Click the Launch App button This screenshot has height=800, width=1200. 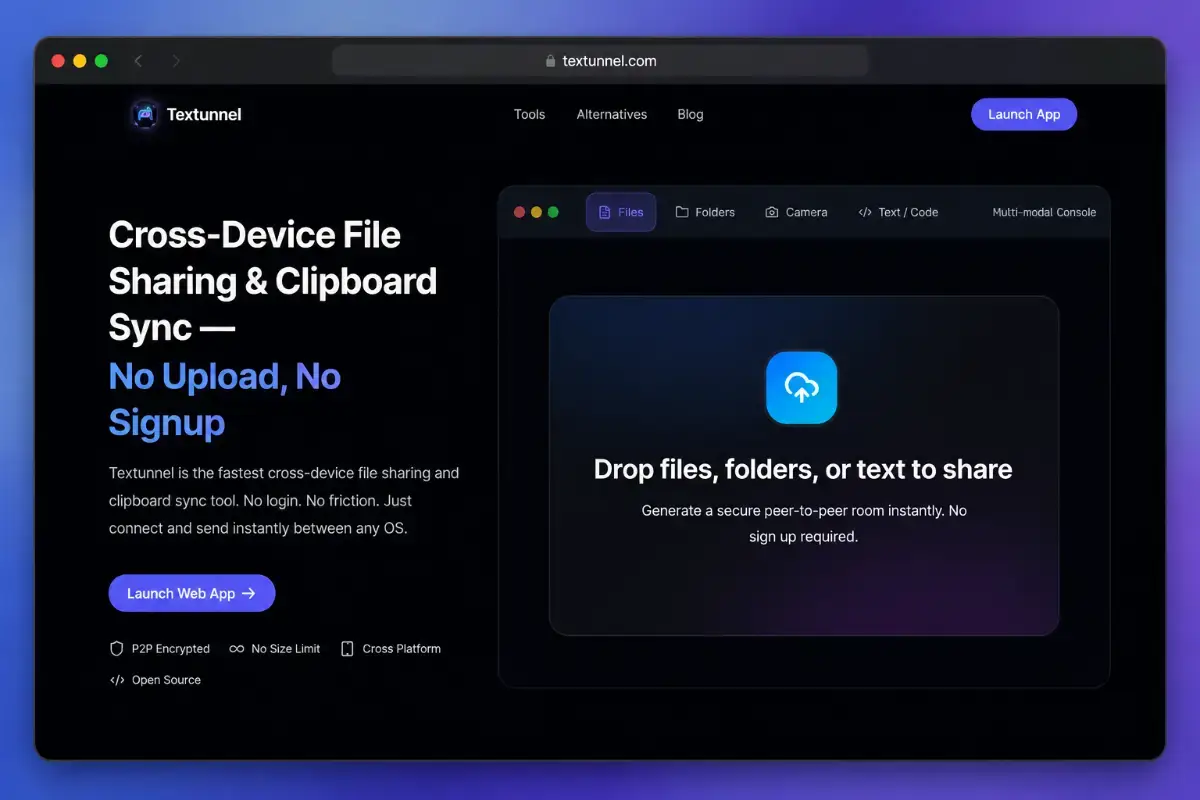pos(1024,114)
